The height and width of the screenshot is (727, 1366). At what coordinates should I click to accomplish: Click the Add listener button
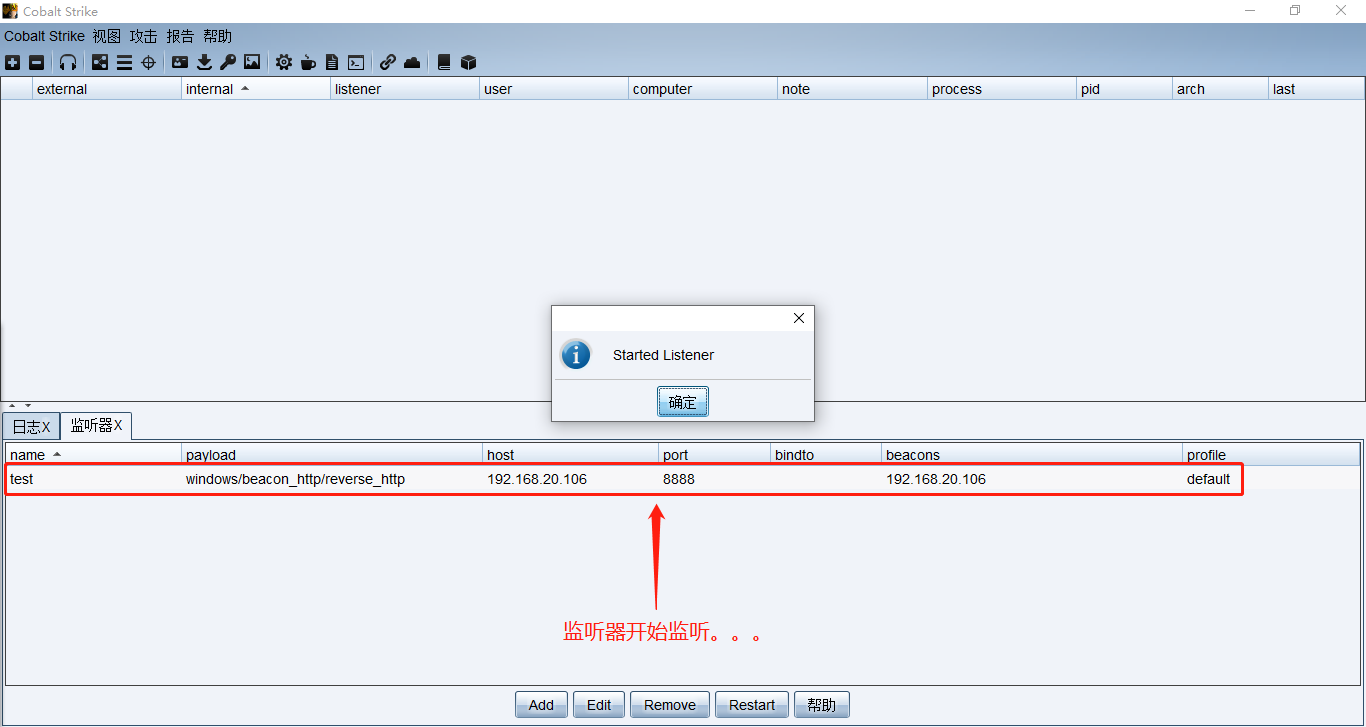click(x=541, y=704)
